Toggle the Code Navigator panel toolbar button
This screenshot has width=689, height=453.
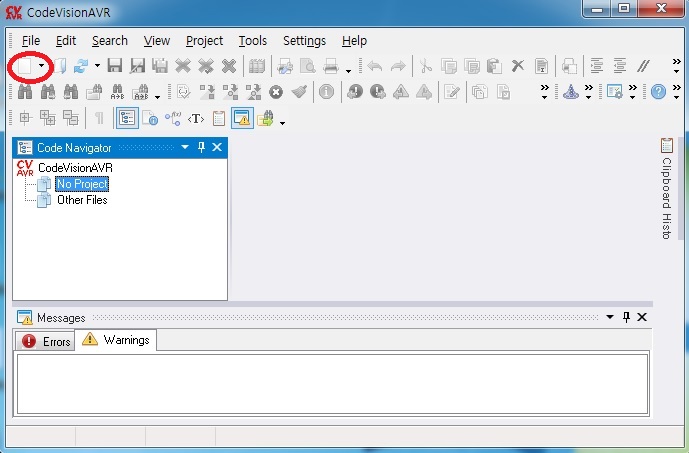127,118
